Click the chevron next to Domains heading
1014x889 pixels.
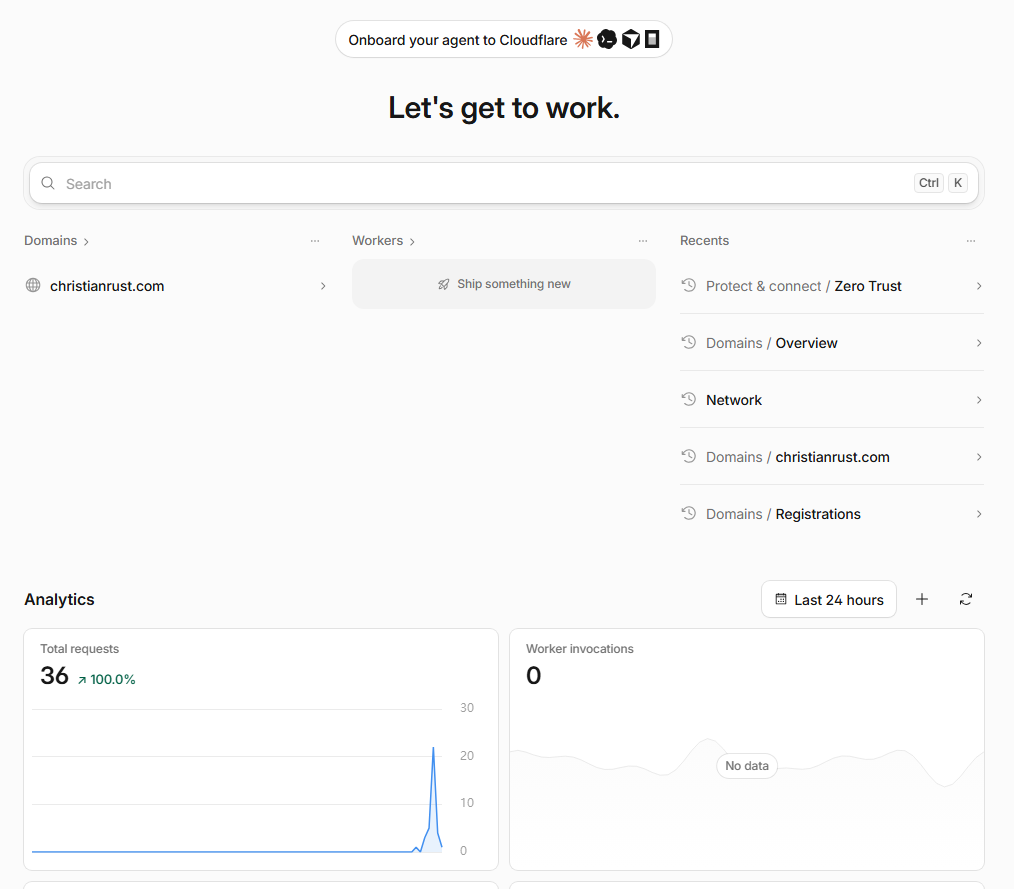pos(86,242)
